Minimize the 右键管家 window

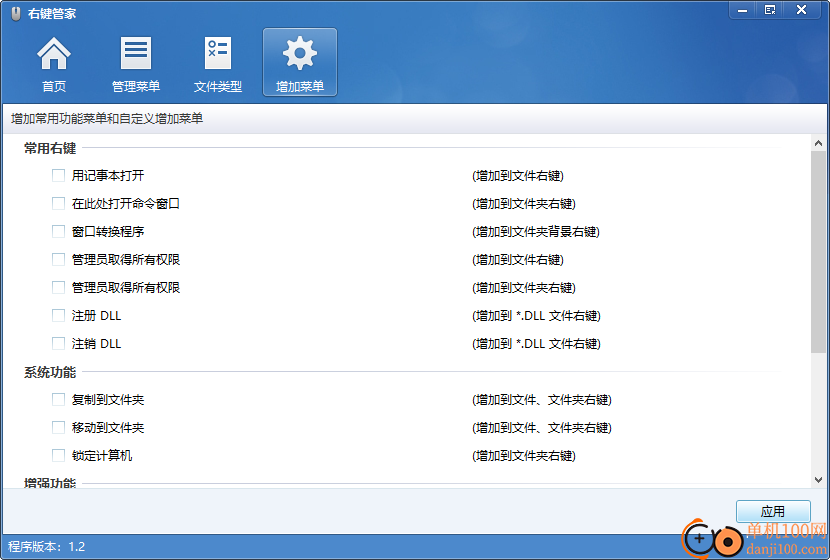click(x=743, y=10)
